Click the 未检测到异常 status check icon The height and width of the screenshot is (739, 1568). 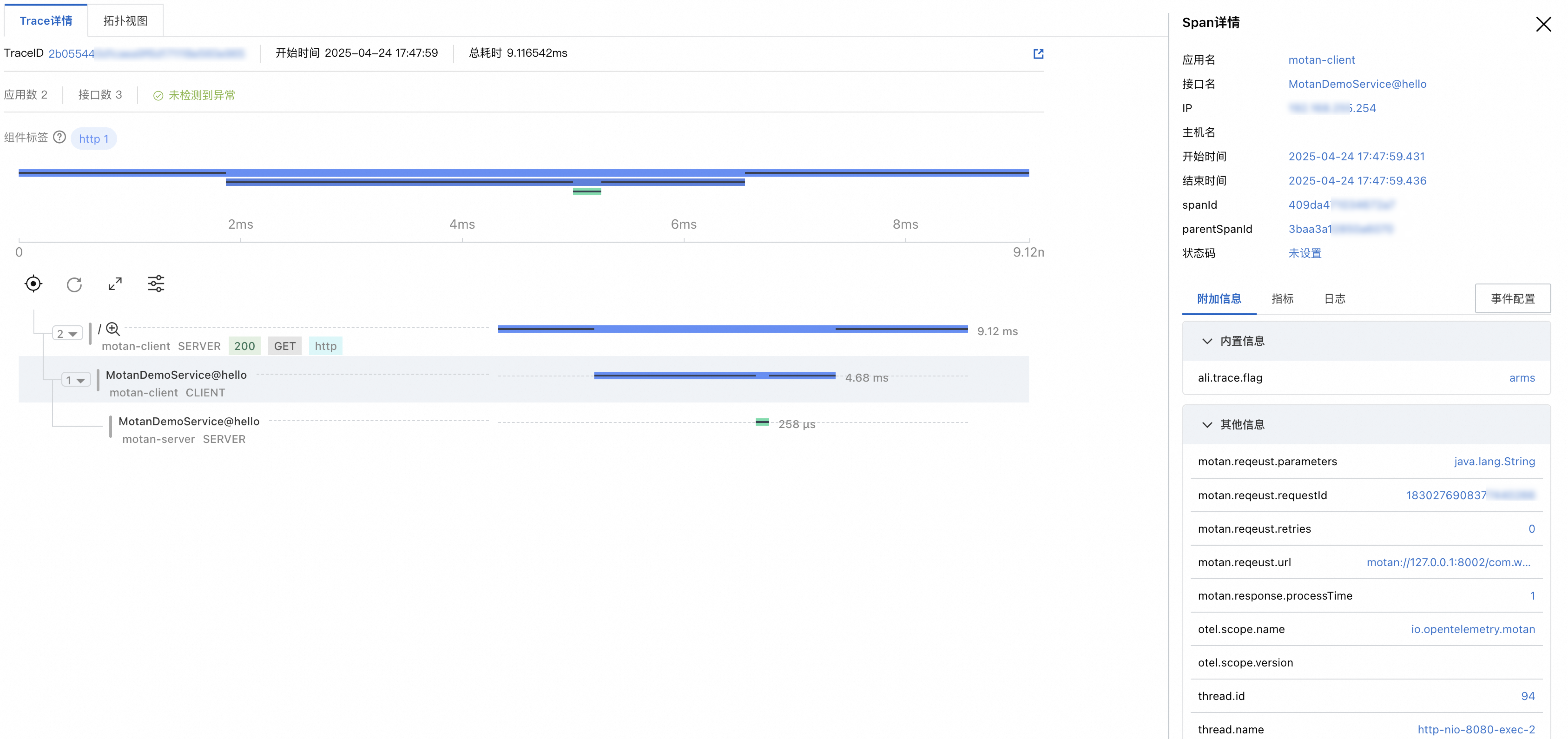click(158, 96)
